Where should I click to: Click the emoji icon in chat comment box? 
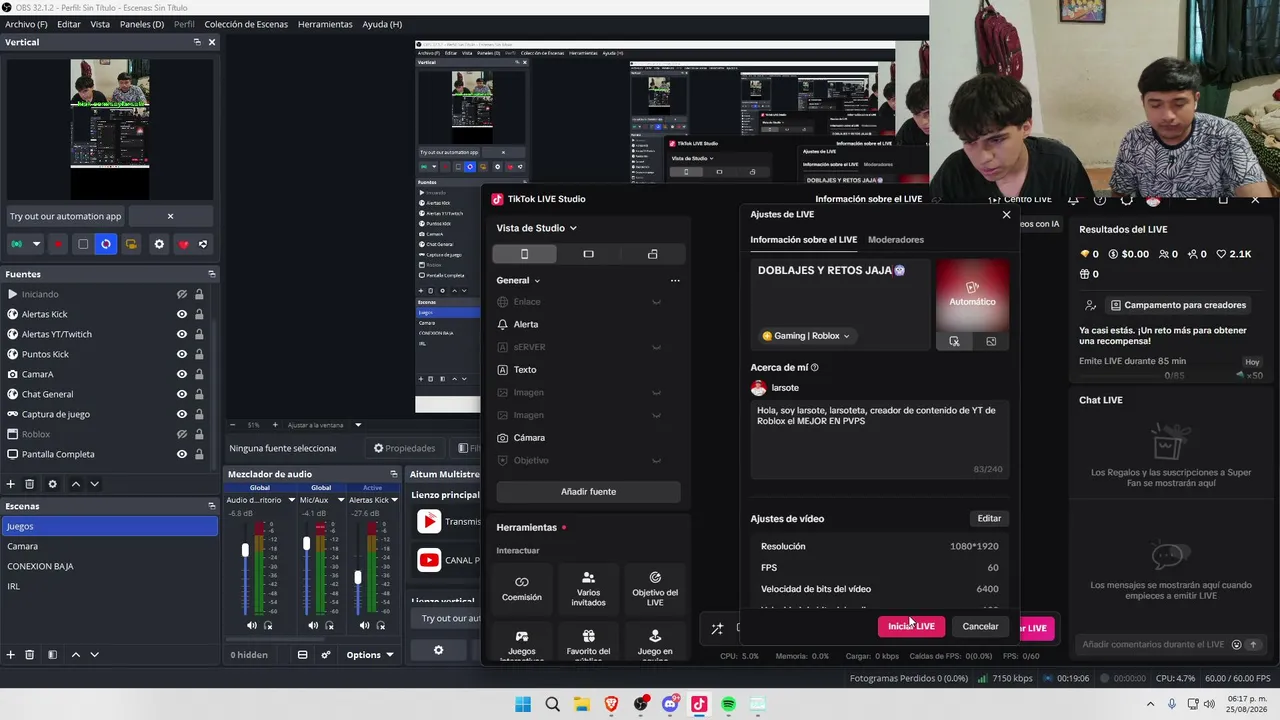point(1237,645)
